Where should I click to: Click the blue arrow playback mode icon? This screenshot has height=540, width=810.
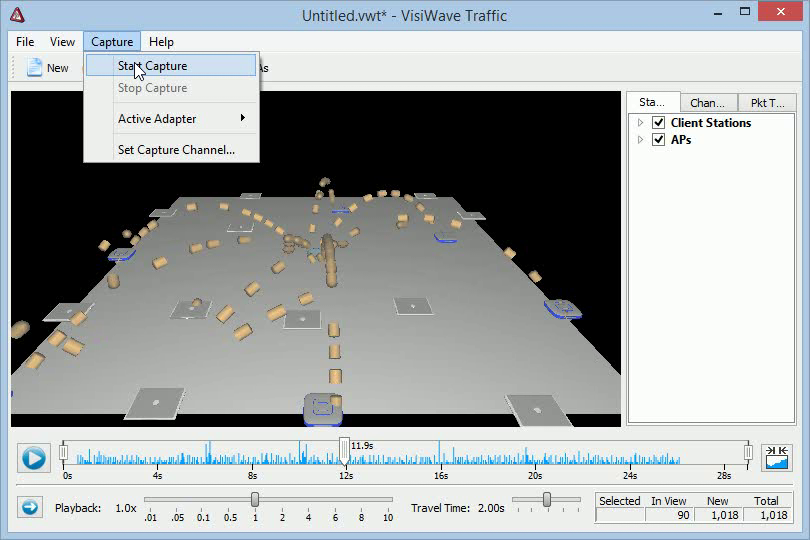30,507
